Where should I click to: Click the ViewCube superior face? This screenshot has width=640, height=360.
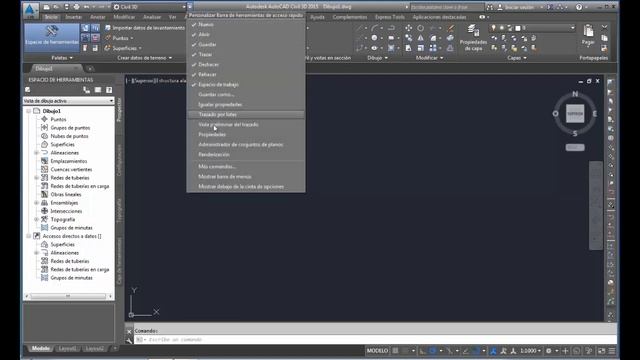point(575,113)
